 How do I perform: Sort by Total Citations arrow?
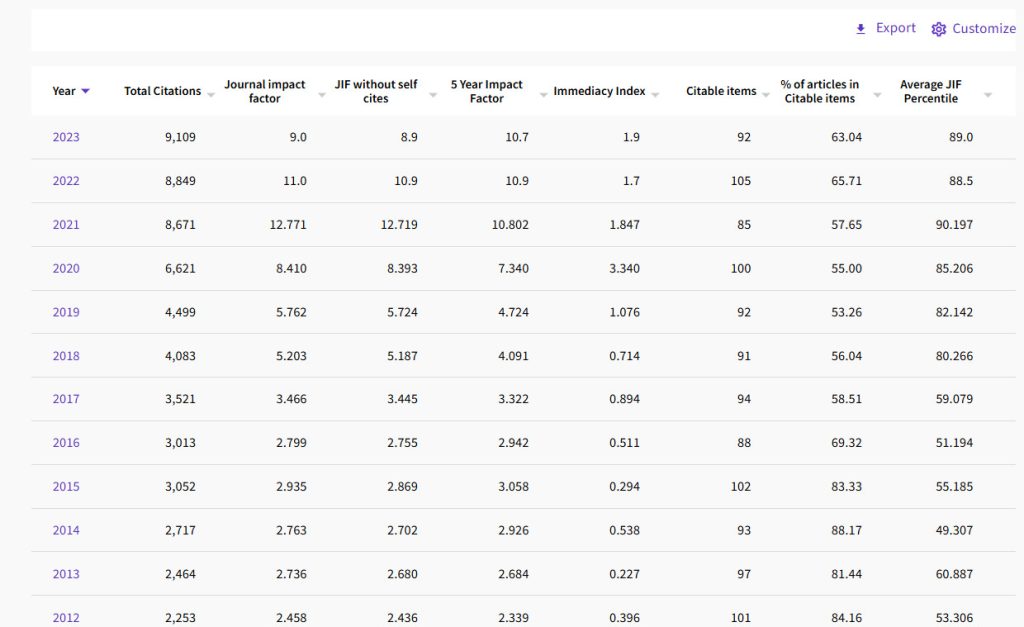tap(211, 95)
